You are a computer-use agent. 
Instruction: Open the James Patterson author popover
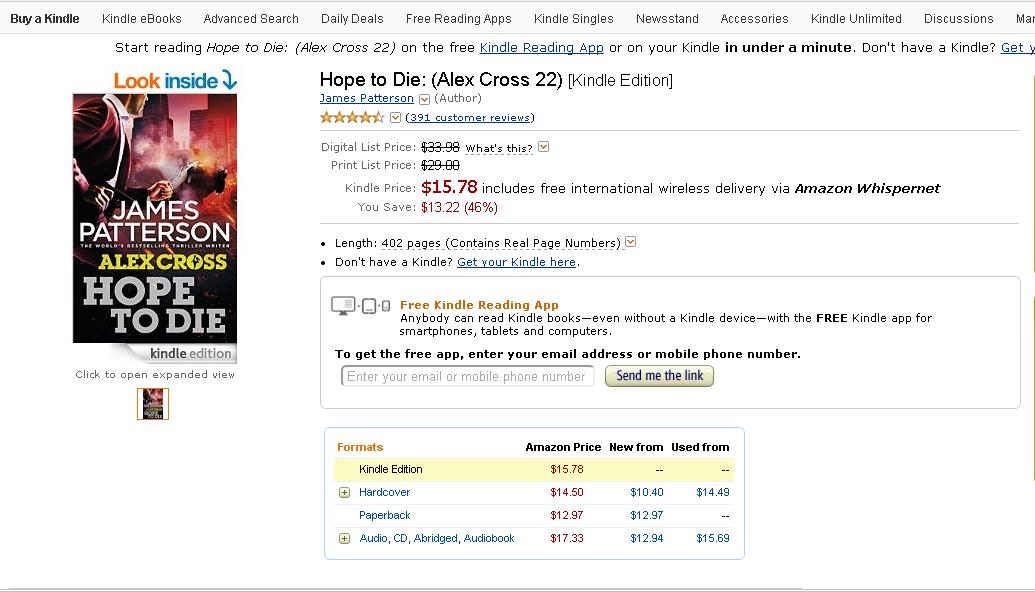pos(424,98)
